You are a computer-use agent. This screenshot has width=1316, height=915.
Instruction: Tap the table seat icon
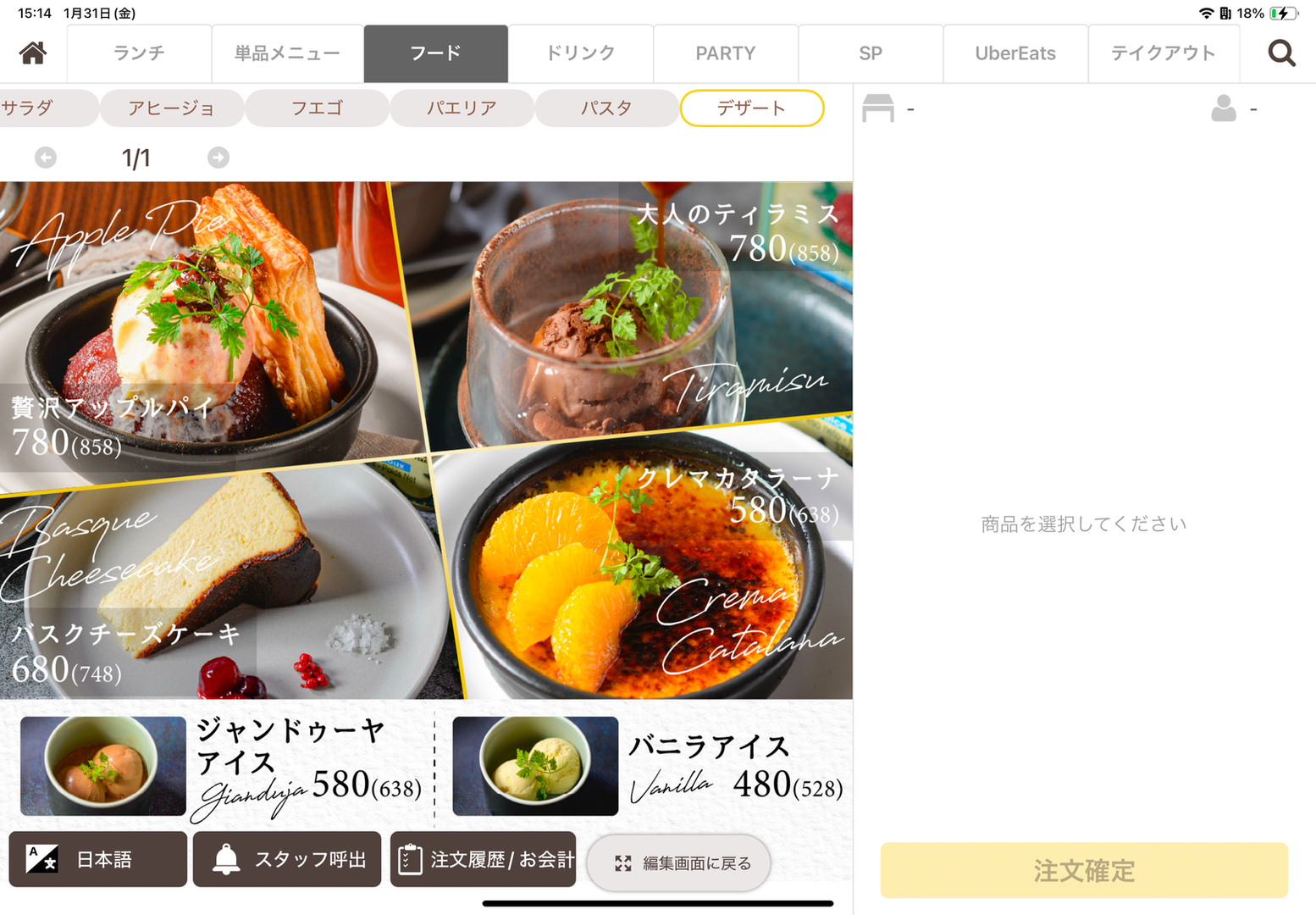click(878, 108)
